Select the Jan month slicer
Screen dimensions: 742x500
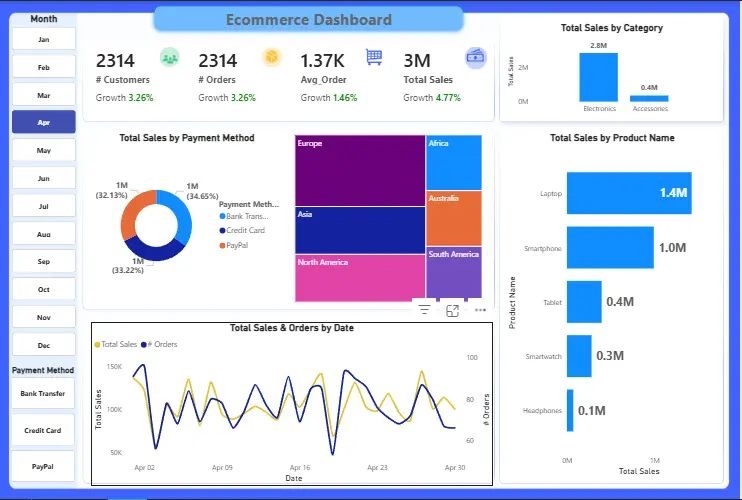pos(44,39)
